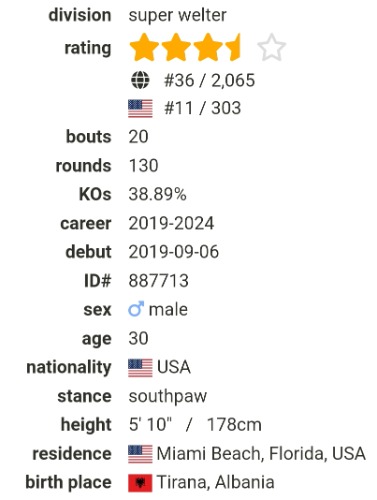This screenshot has height=500, width=377.
Task: Click the third gold rating star
Action: click(x=208, y=47)
